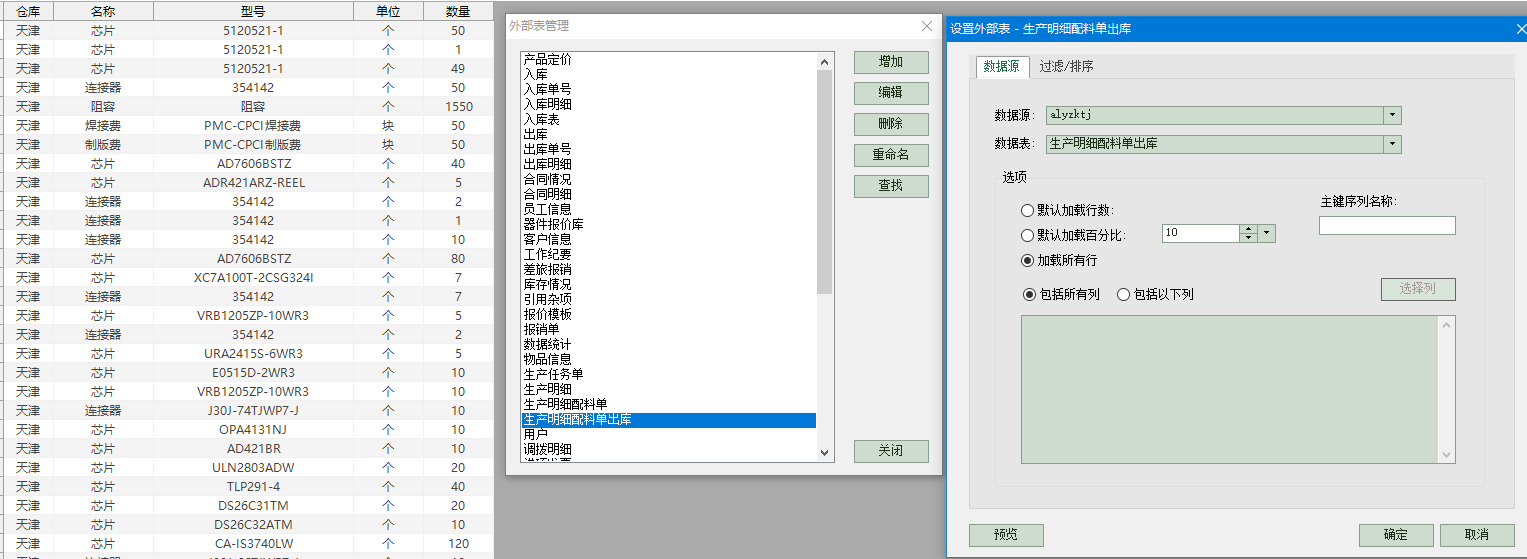Screen dimensions: 1527x559
Task: Click the 数量 column header
Action: tap(458, 11)
